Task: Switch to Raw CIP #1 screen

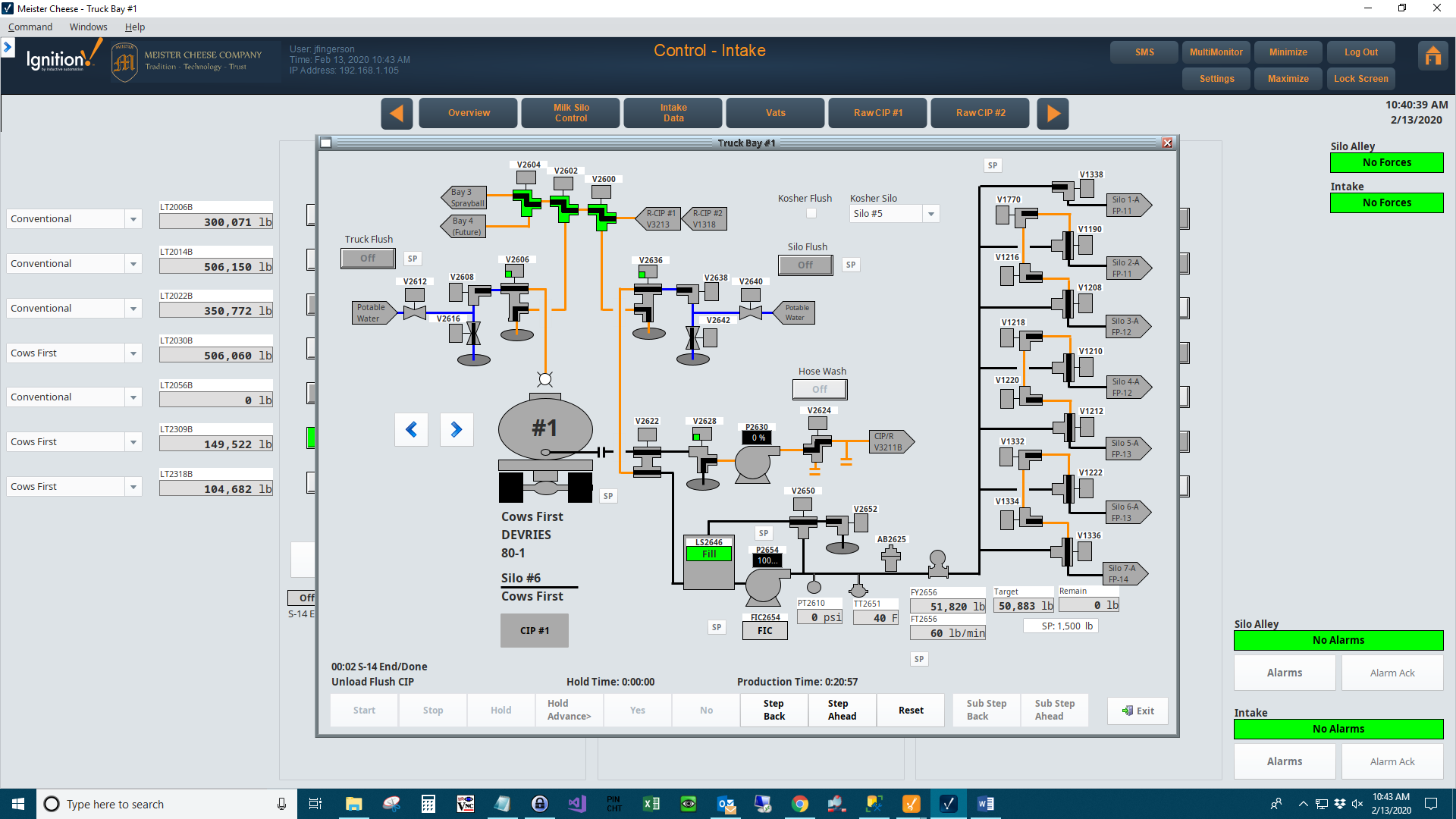Action: click(878, 113)
